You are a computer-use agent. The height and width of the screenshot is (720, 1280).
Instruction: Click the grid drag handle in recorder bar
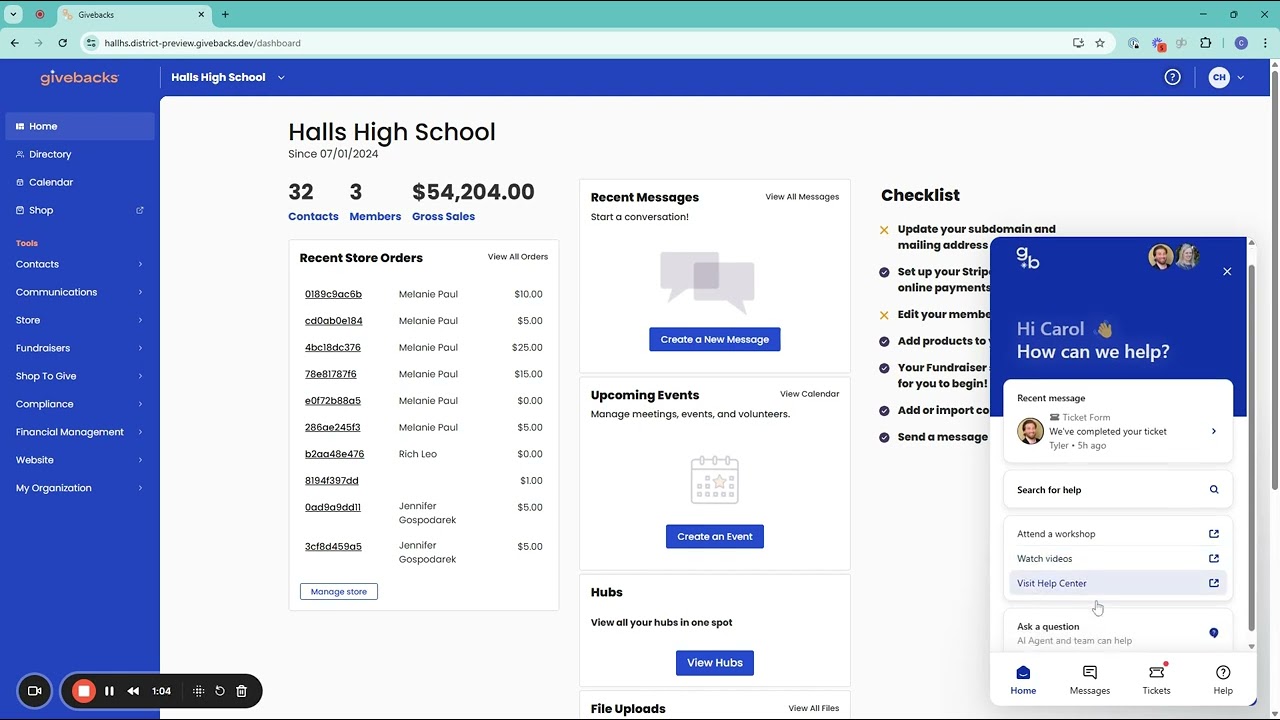coord(198,691)
